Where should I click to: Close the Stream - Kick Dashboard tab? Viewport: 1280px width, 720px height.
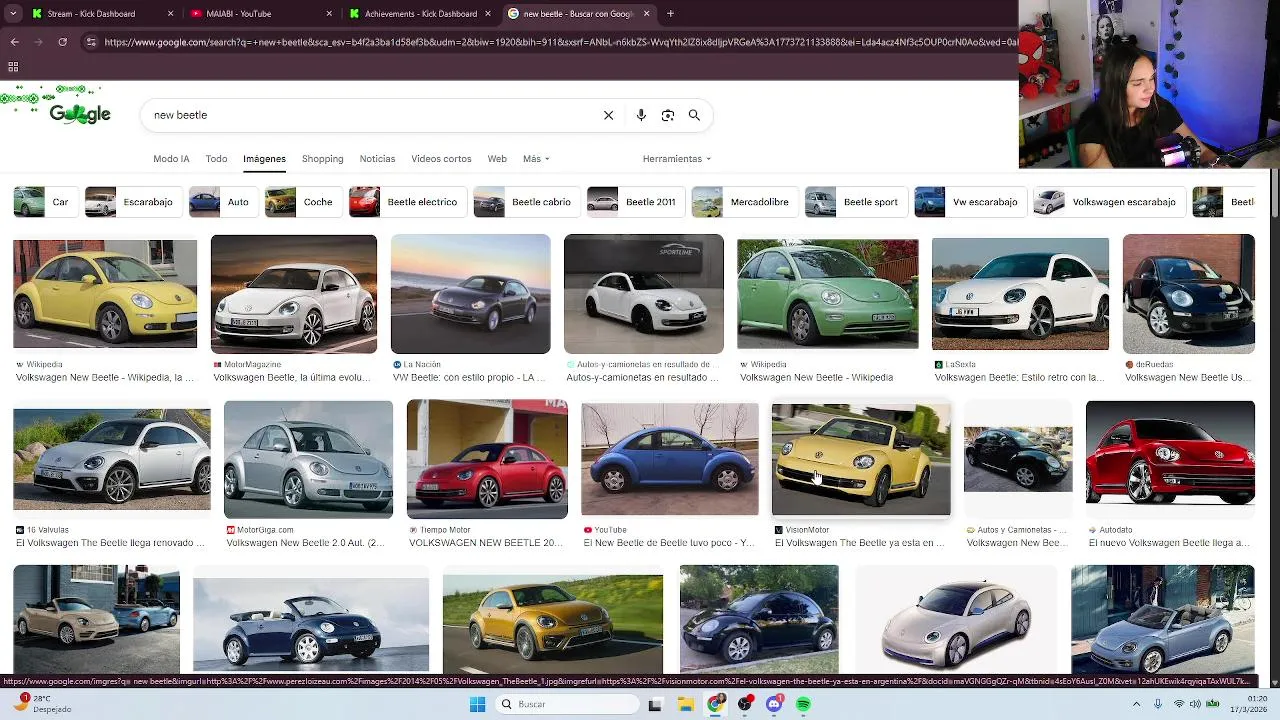click(170, 14)
